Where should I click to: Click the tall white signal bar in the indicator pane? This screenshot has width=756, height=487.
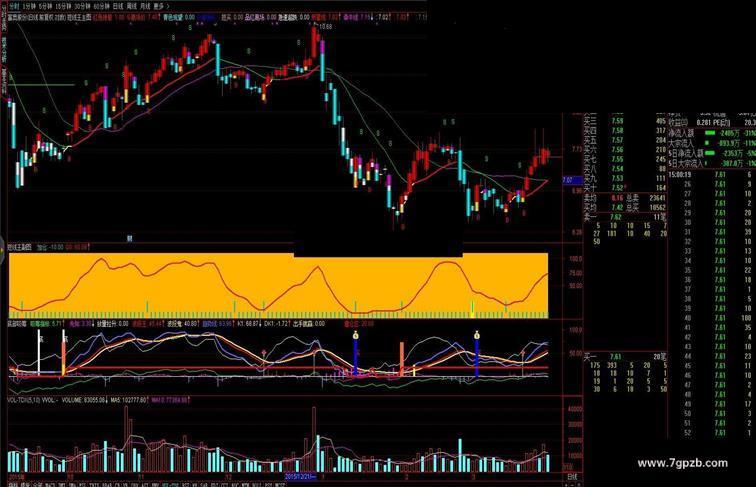click(39, 352)
